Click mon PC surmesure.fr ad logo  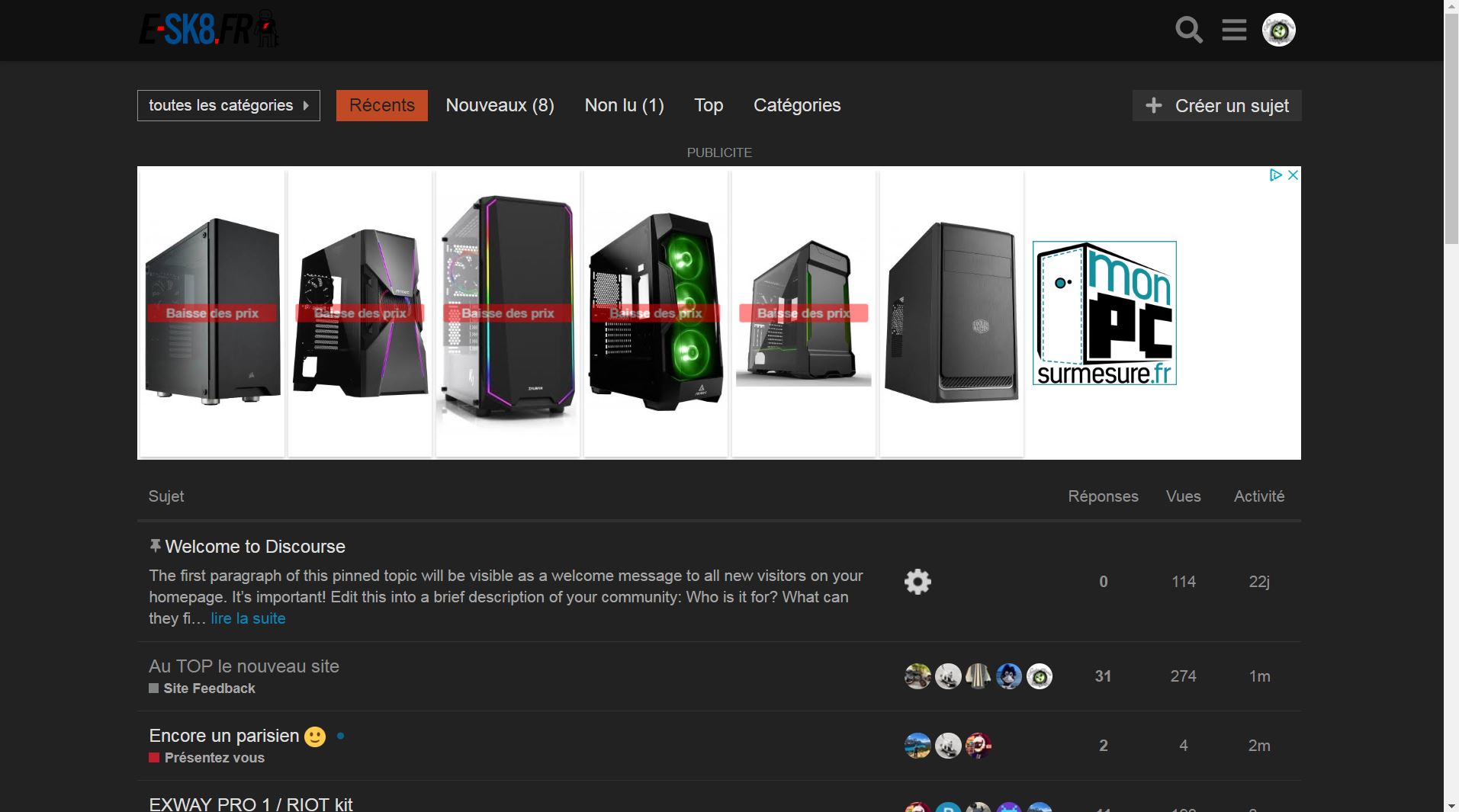(1104, 313)
